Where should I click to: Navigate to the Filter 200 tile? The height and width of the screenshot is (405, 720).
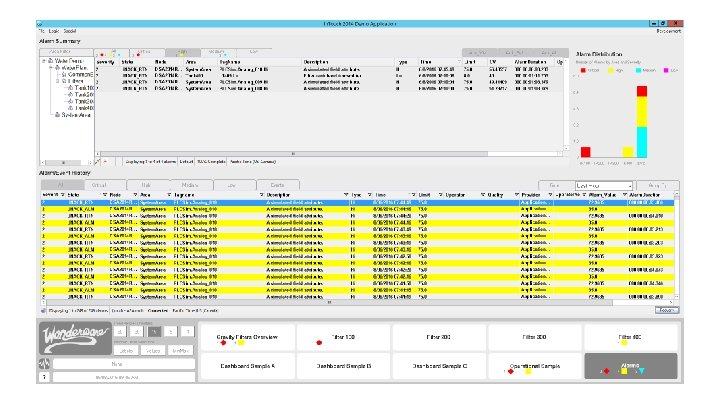click(440, 338)
